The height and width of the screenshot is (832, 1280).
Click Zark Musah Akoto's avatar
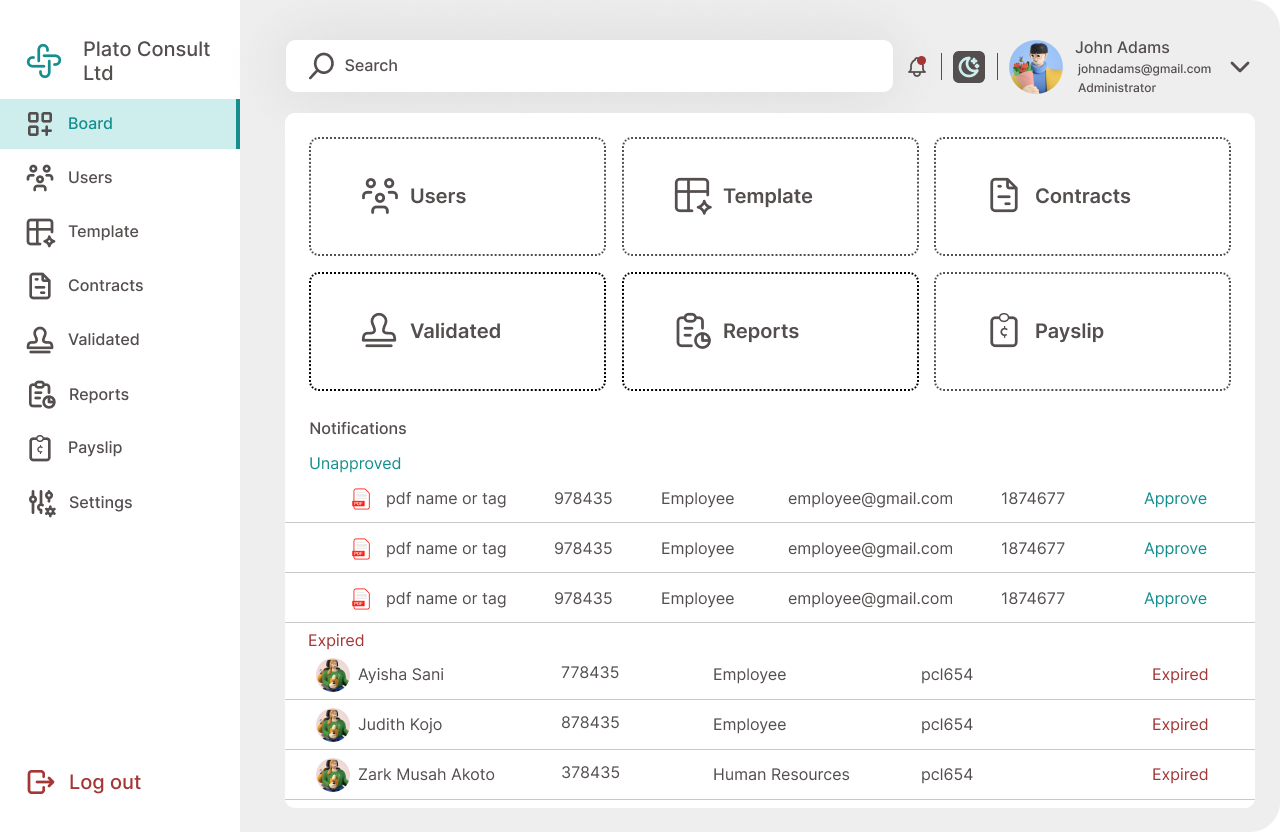pyautogui.click(x=333, y=775)
